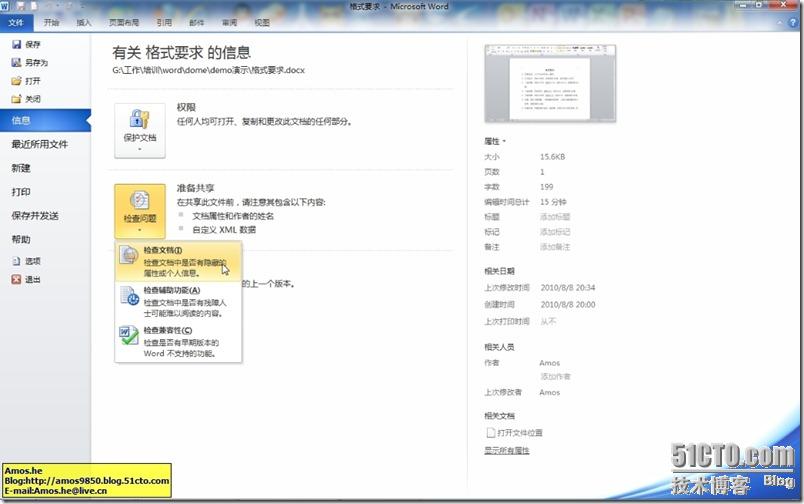Screen dimensions: 804x504
Task: Click 添加标题 (Add title) field
Action: pyautogui.click(x=555, y=217)
